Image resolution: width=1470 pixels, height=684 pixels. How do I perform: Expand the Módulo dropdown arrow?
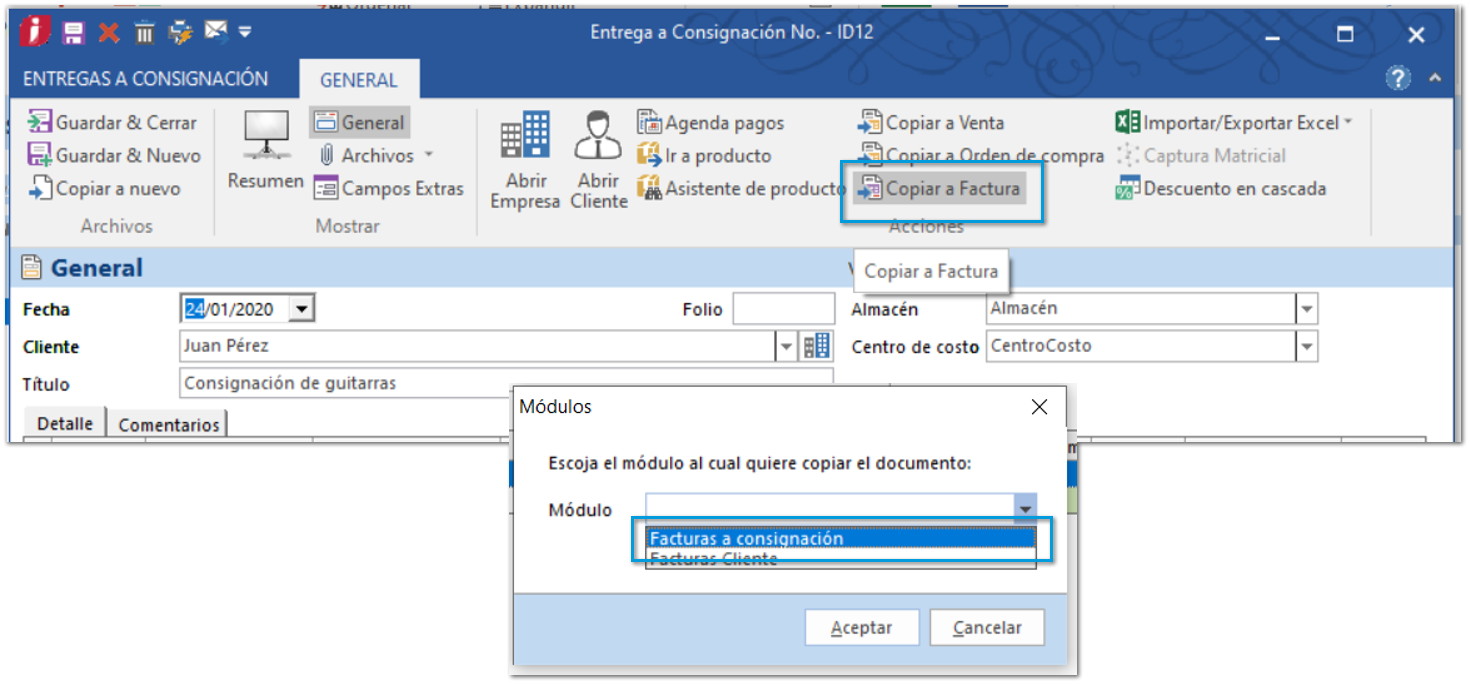[x=1025, y=509]
